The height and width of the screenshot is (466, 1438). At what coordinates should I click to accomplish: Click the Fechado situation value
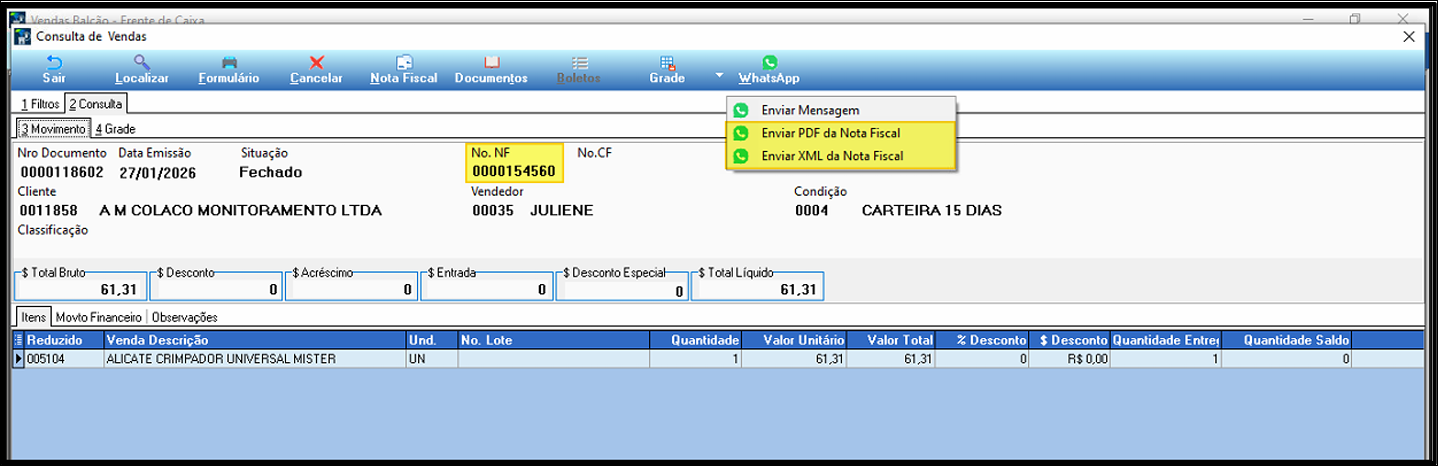point(270,172)
